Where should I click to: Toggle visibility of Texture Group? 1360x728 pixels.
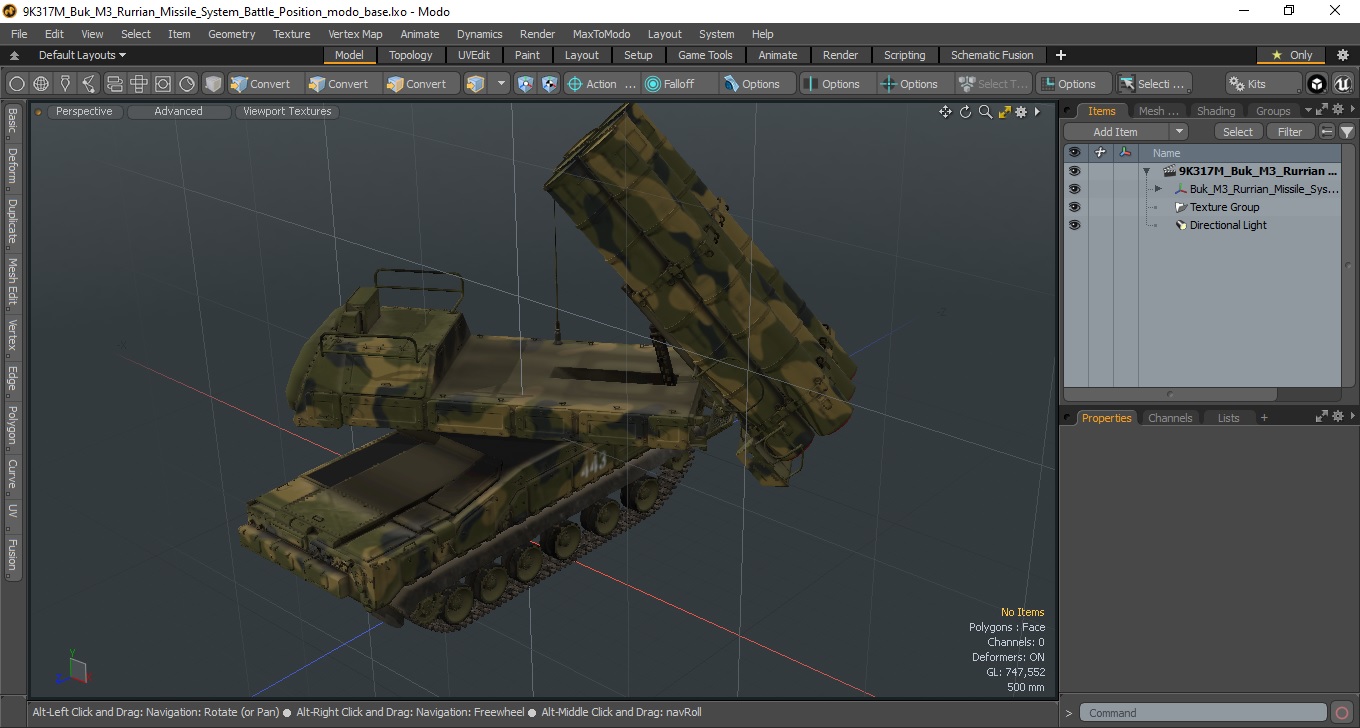[x=1074, y=207]
